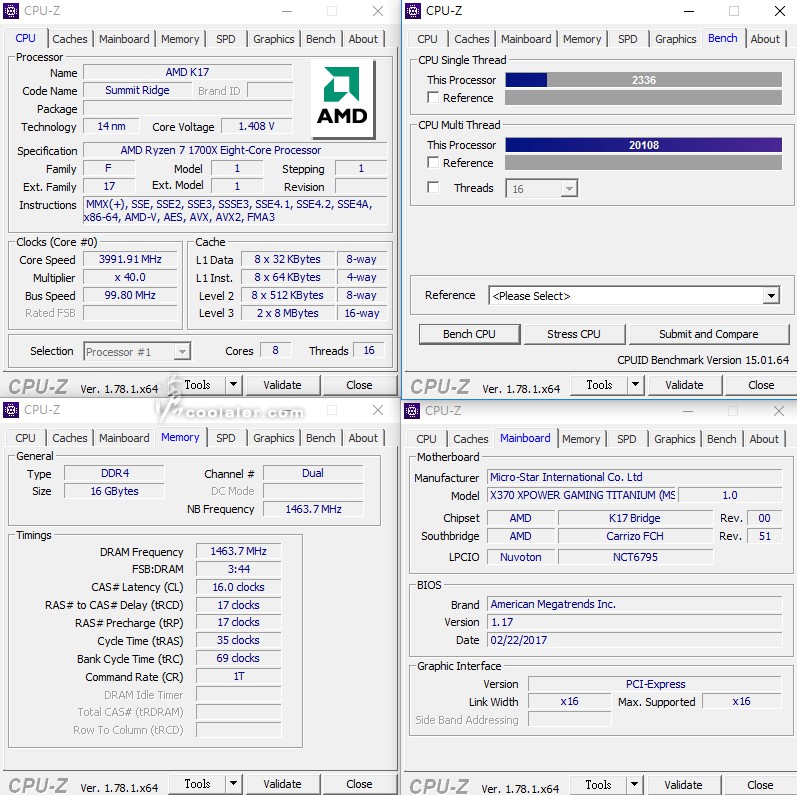Viewport: 797px width, 795px height.
Task: Open Mainboard tab in the CPU window
Action: [124, 39]
